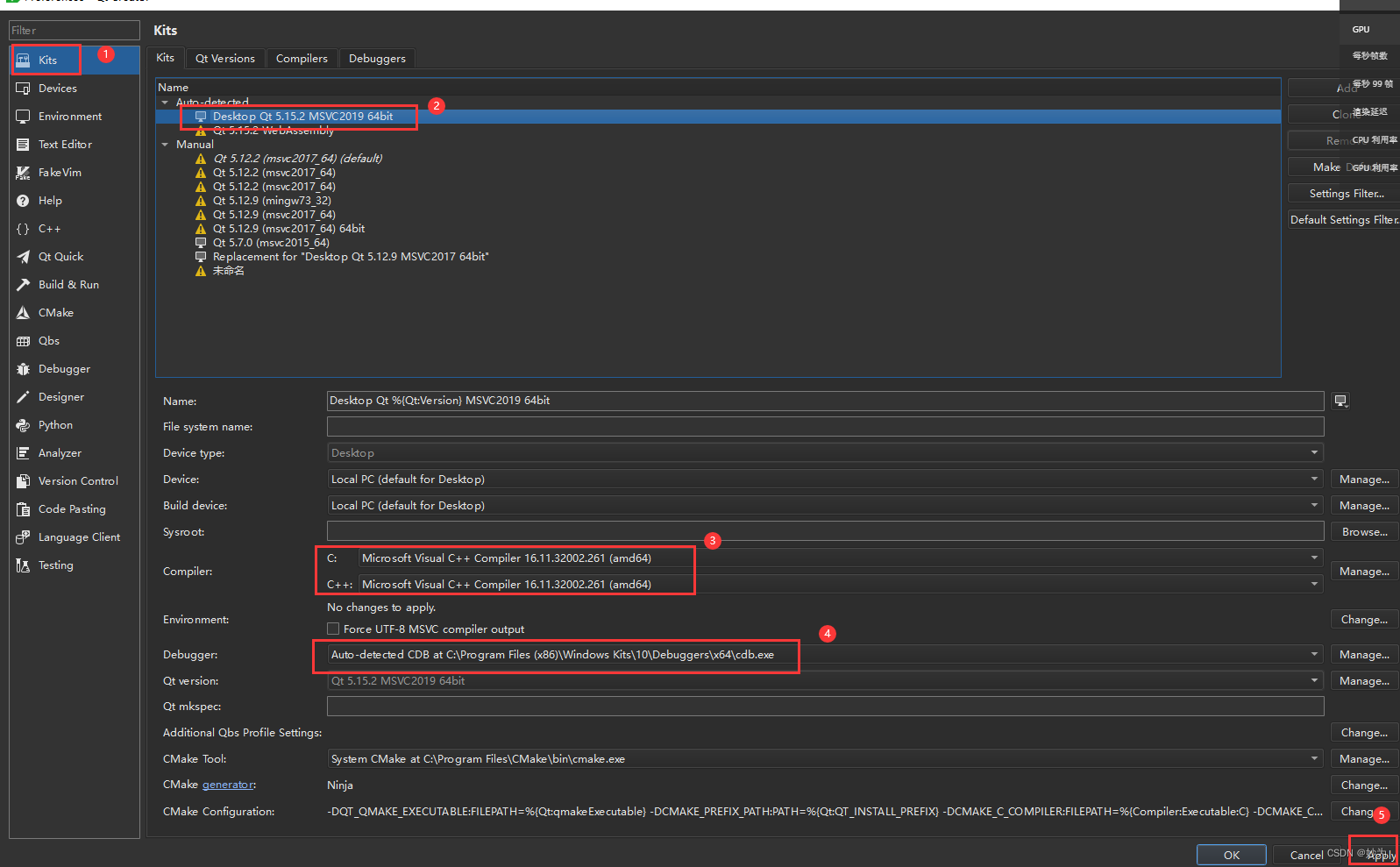Toggle Force UTF-8 MSVC compiler output checkbox

coord(333,629)
